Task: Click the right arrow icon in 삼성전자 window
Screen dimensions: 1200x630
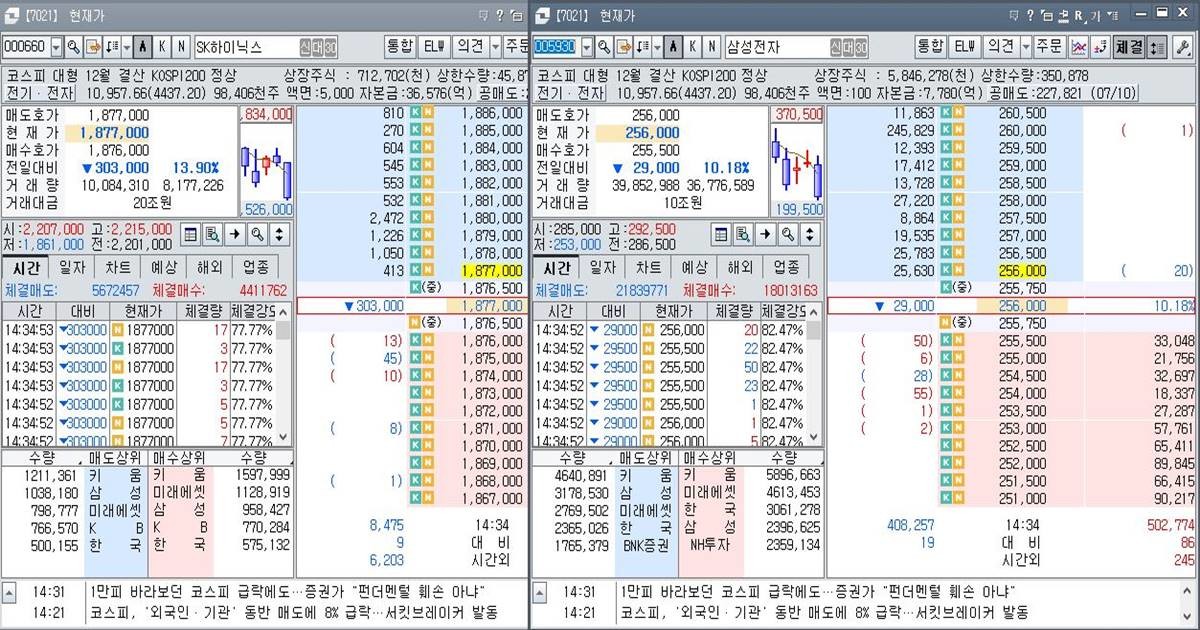Action: (765, 234)
